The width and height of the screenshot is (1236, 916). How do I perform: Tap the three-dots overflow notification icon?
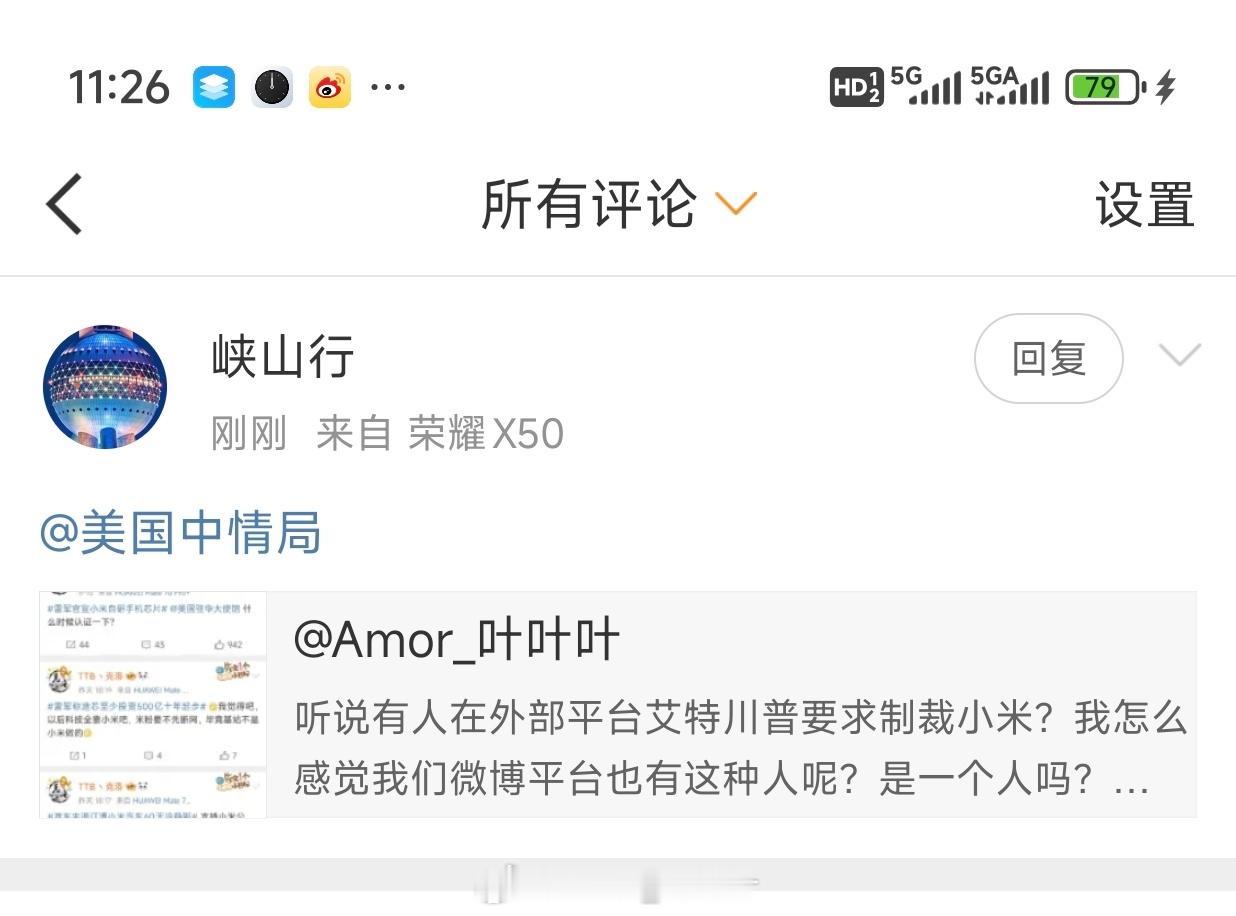(x=388, y=88)
